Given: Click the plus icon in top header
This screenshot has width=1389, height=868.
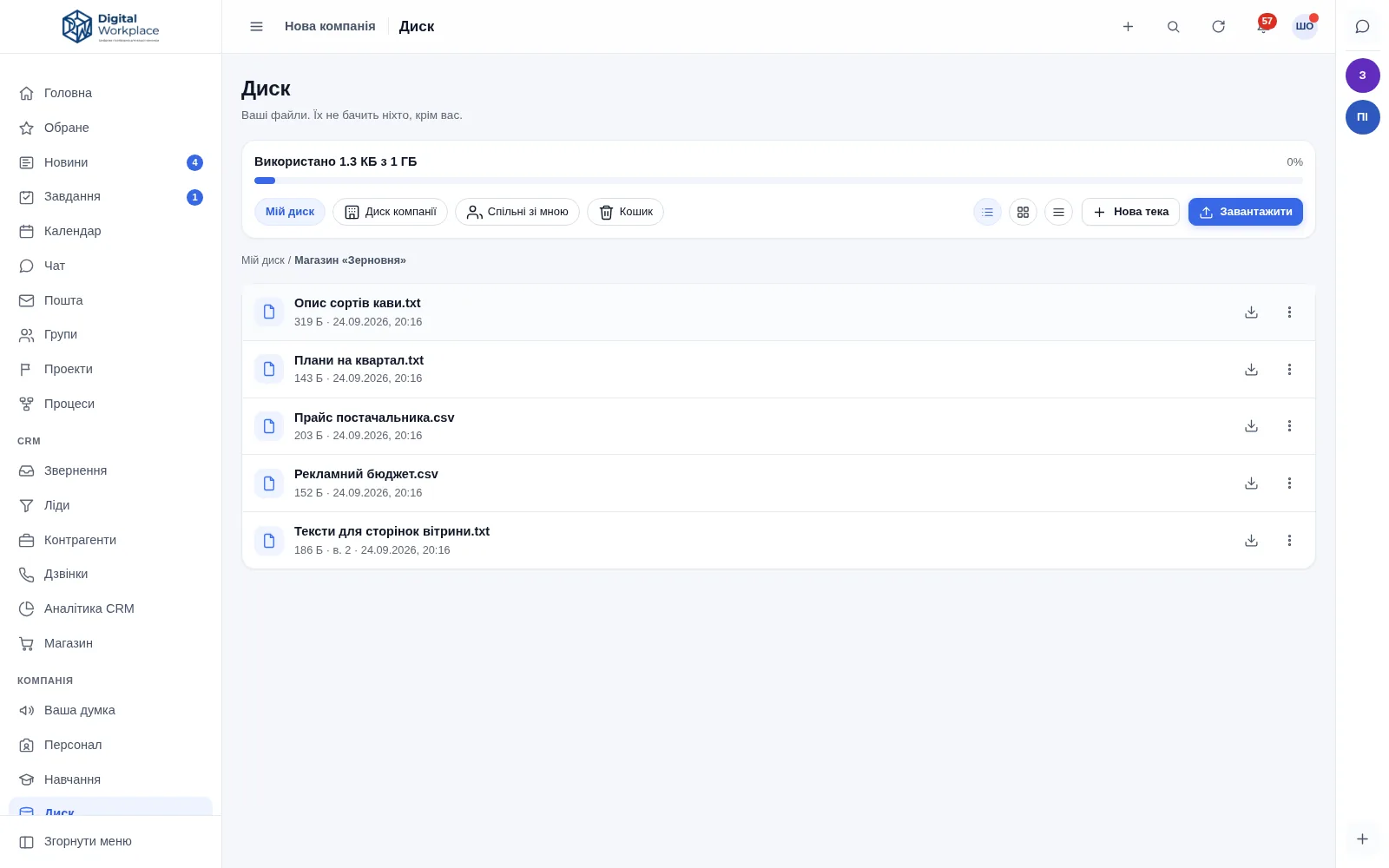Looking at the screenshot, I should [x=1128, y=27].
